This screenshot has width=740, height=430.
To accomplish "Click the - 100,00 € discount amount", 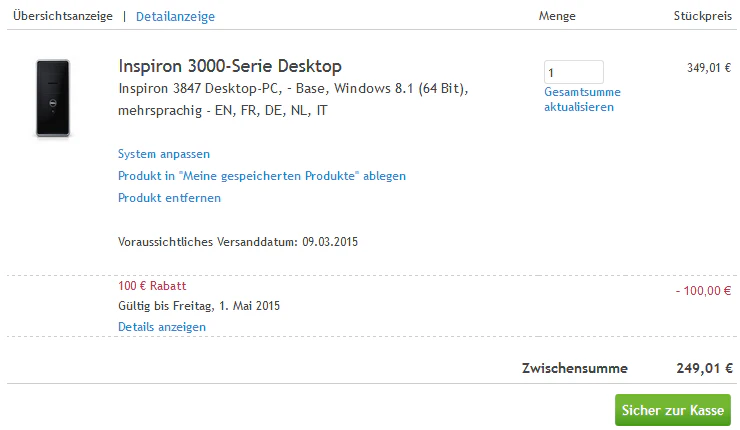I will [x=703, y=291].
